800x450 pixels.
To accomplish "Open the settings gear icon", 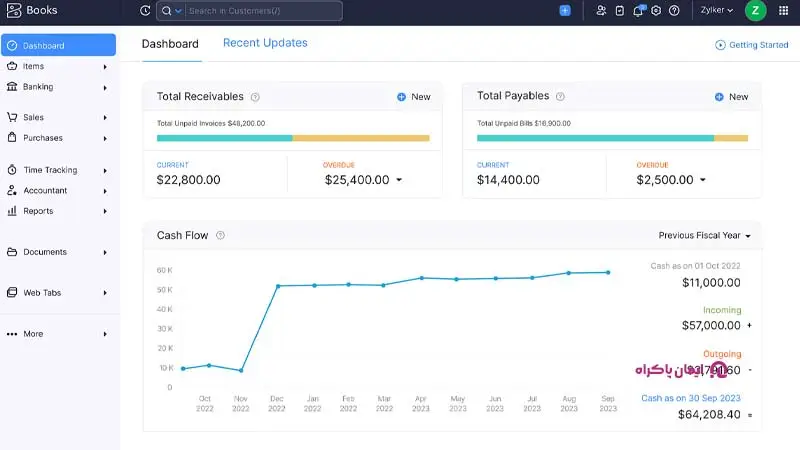I will [656, 11].
